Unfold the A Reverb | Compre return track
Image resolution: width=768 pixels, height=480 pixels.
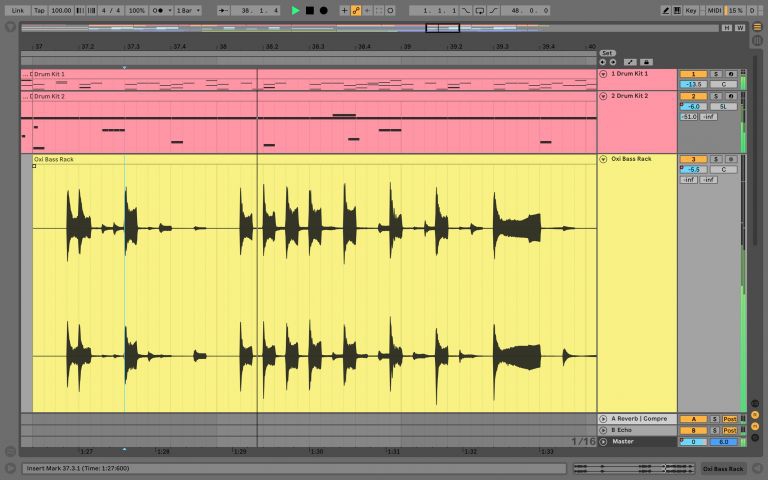pyautogui.click(x=603, y=419)
